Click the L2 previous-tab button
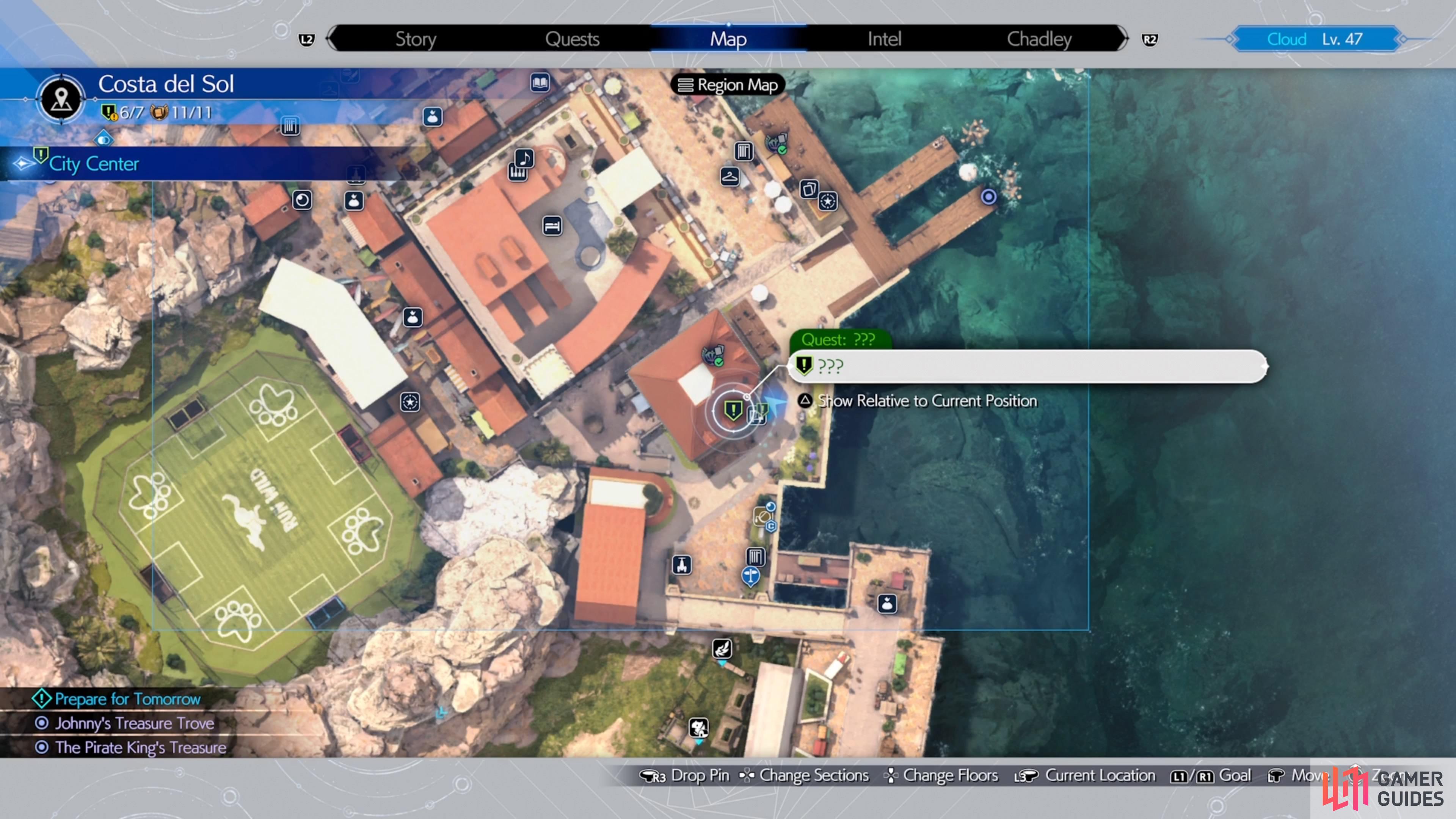 (306, 39)
